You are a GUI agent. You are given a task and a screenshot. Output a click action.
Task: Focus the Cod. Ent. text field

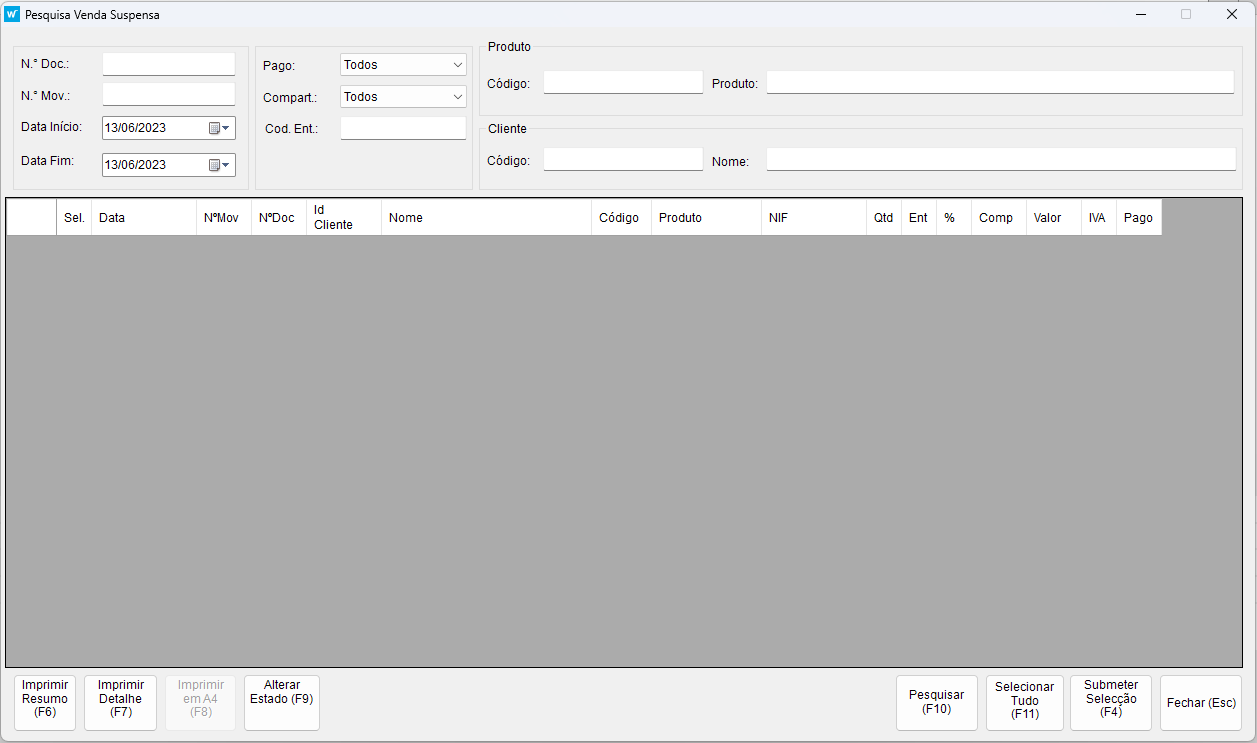click(x=403, y=128)
